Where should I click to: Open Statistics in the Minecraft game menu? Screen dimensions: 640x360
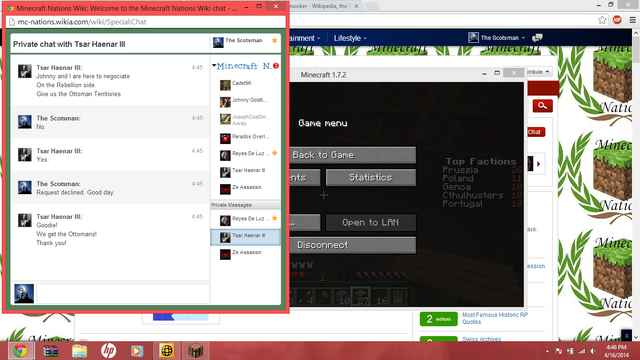click(371, 178)
